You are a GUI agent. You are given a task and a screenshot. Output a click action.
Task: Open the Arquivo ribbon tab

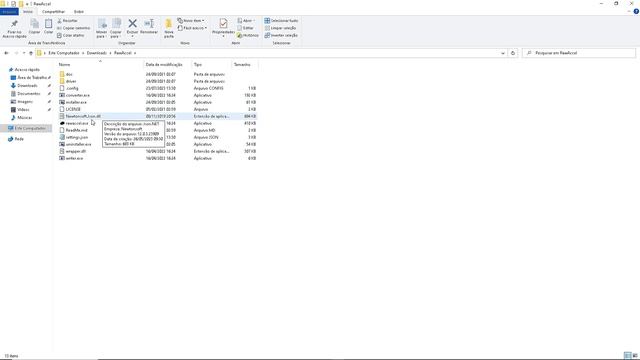click(9, 11)
